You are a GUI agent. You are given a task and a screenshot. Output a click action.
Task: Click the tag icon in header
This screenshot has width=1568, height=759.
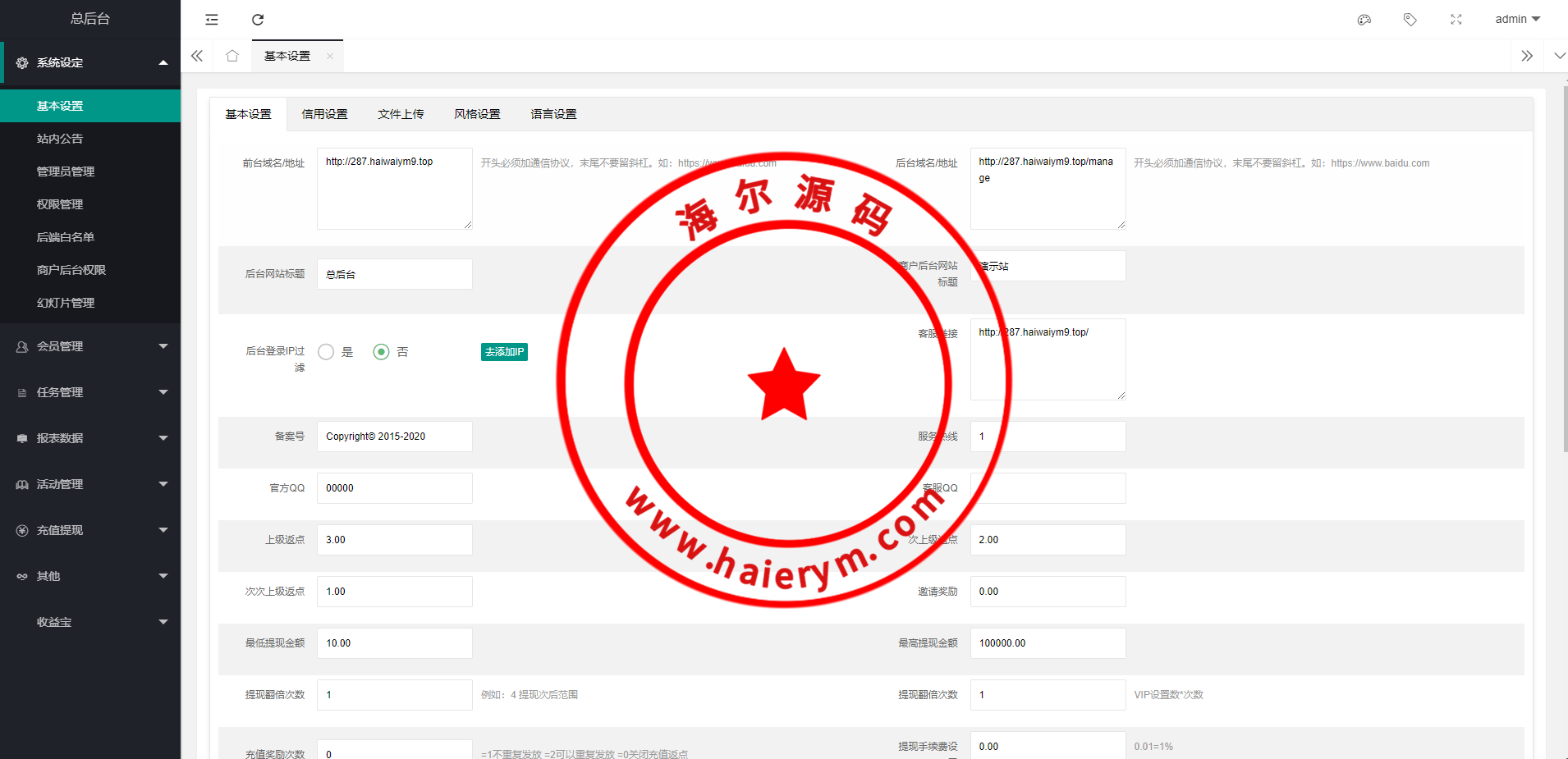[1410, 20]
